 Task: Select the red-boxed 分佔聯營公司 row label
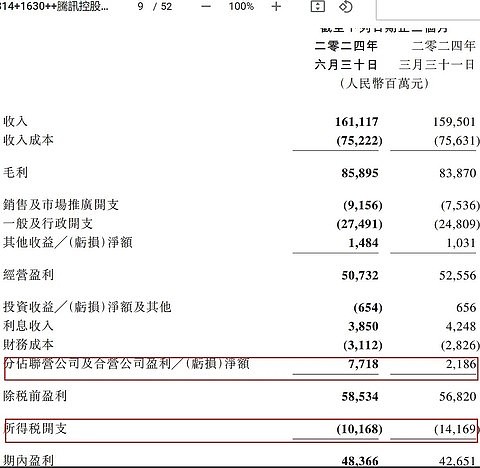click(127, 364)
